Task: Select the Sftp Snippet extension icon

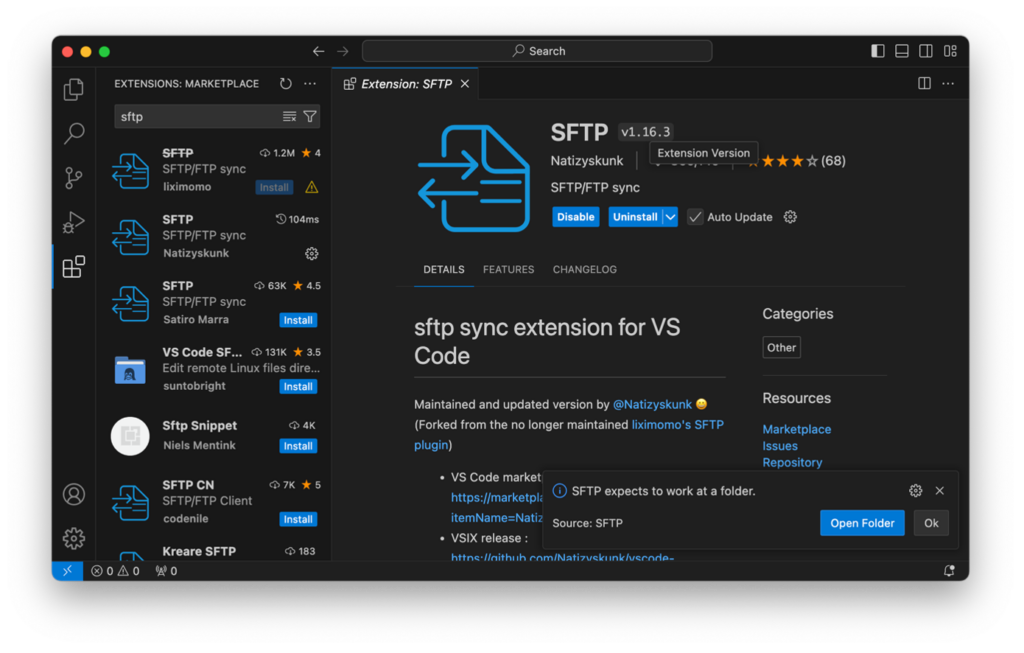Action: [x=131, y=436]
